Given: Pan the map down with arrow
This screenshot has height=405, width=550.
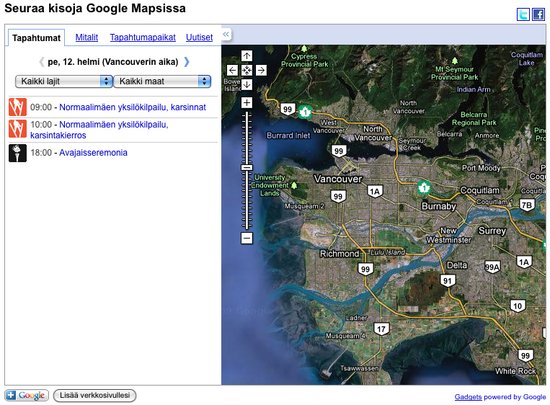Looking at the screenshot, I should point(247,85).
